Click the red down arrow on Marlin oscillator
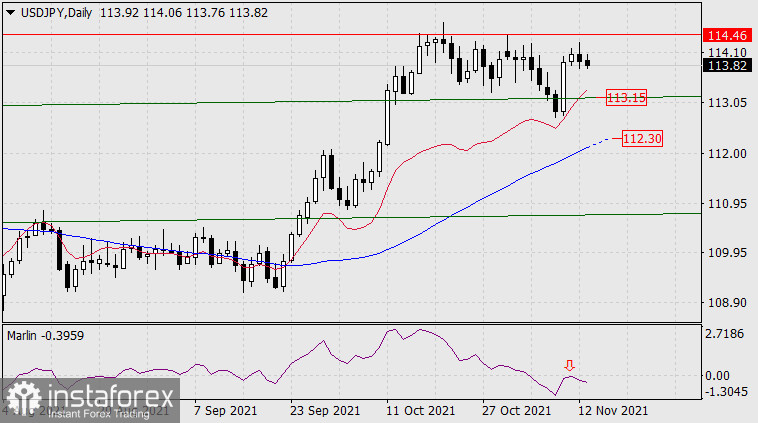This screenshot has width=758, height=423. point(570,366)
